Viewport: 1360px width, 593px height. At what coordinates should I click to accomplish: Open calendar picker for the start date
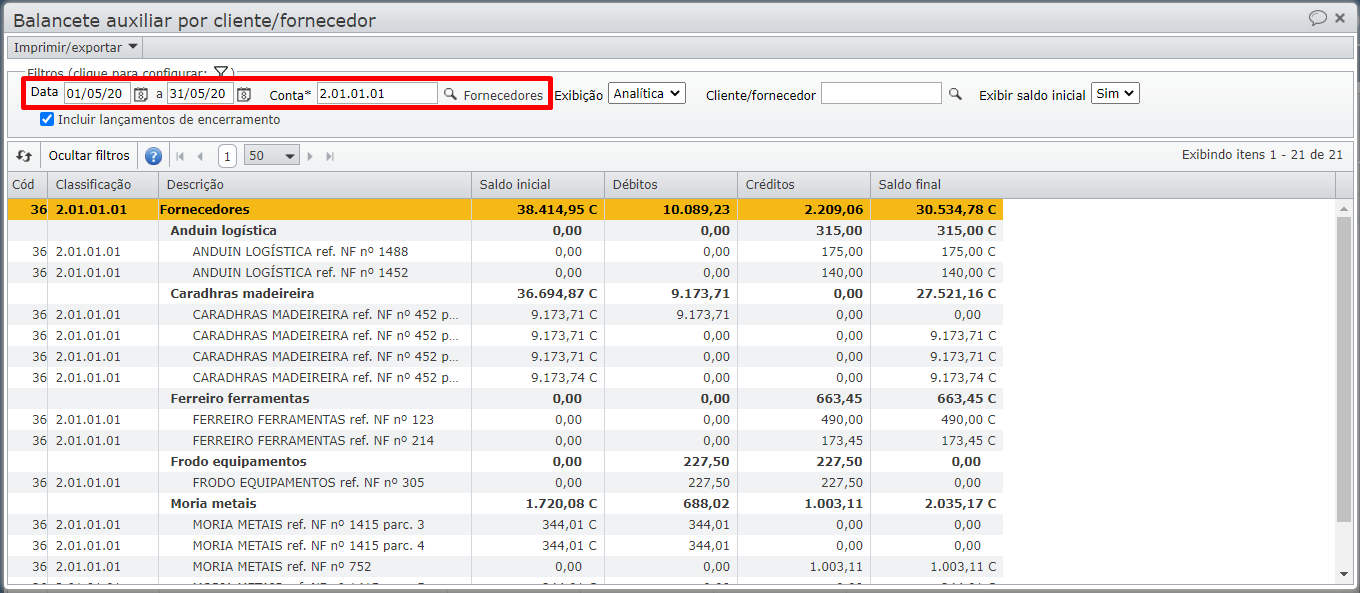(141, 94)
